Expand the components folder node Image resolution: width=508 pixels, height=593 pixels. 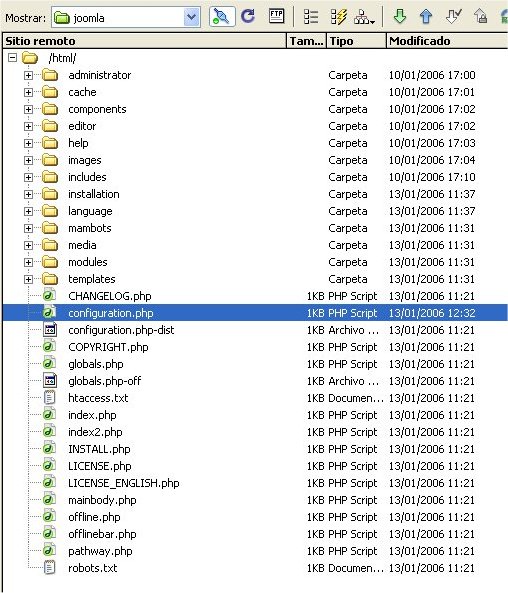pos(28,109)
